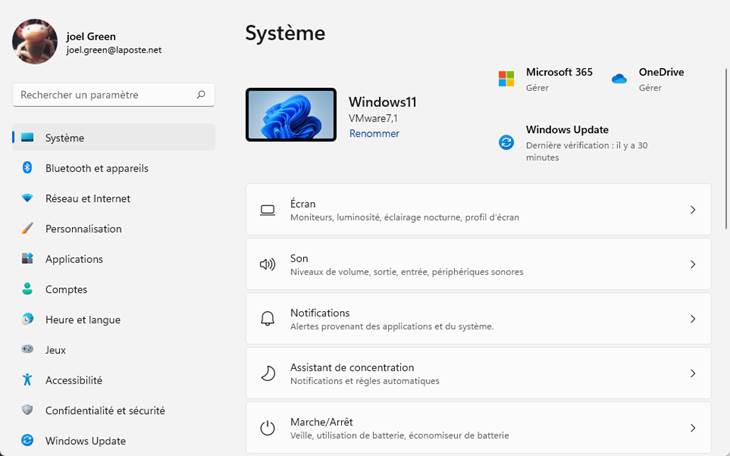Click the Jeux gamepad icon
The height and width of the screenshot is (456, 730).
pyautogui.click(x=27, y=349)
